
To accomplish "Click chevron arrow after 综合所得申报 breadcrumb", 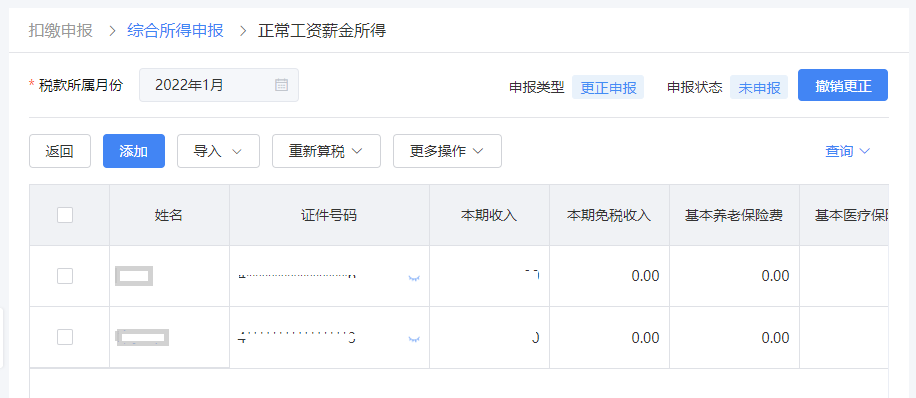I will 244,31.
